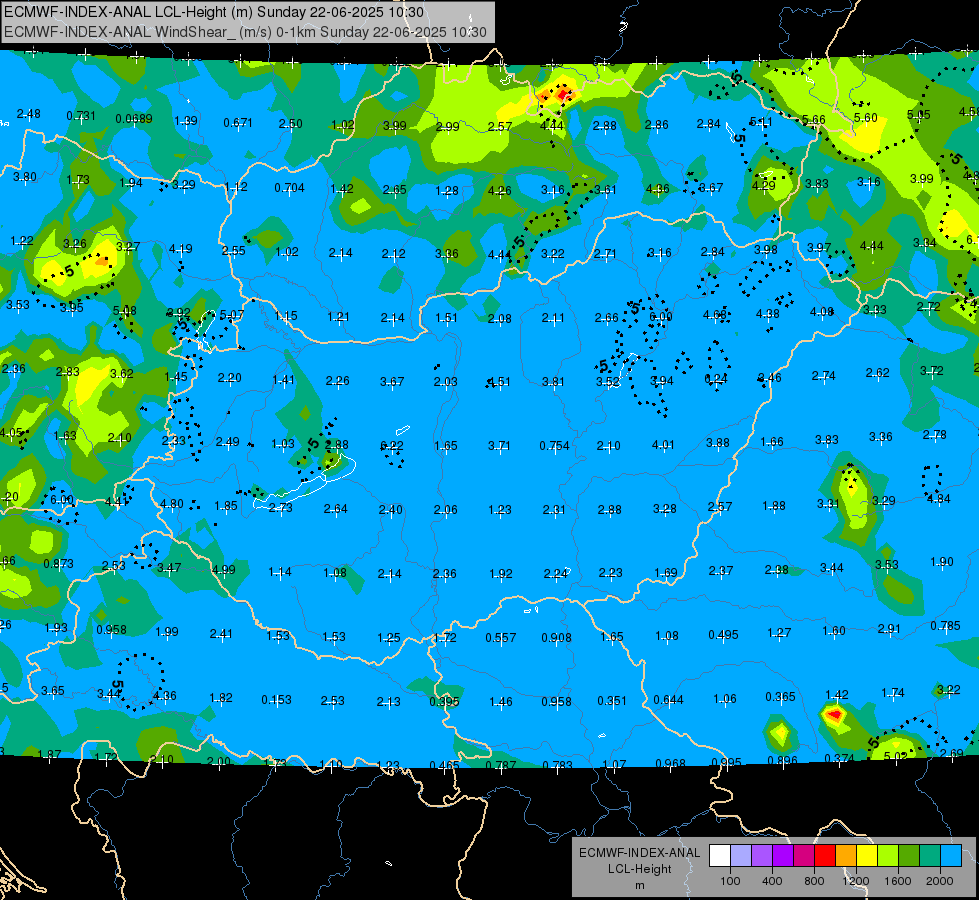979x900 pixels.
Task: Click the wind shear value 0.731
Action: click(81, 116)
